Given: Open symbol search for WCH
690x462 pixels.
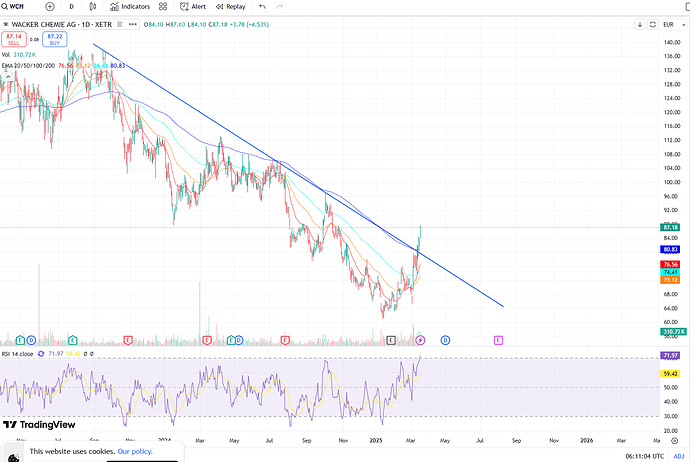Looking at the screenshot, I should pyautogui.click(x=13, y=7).
